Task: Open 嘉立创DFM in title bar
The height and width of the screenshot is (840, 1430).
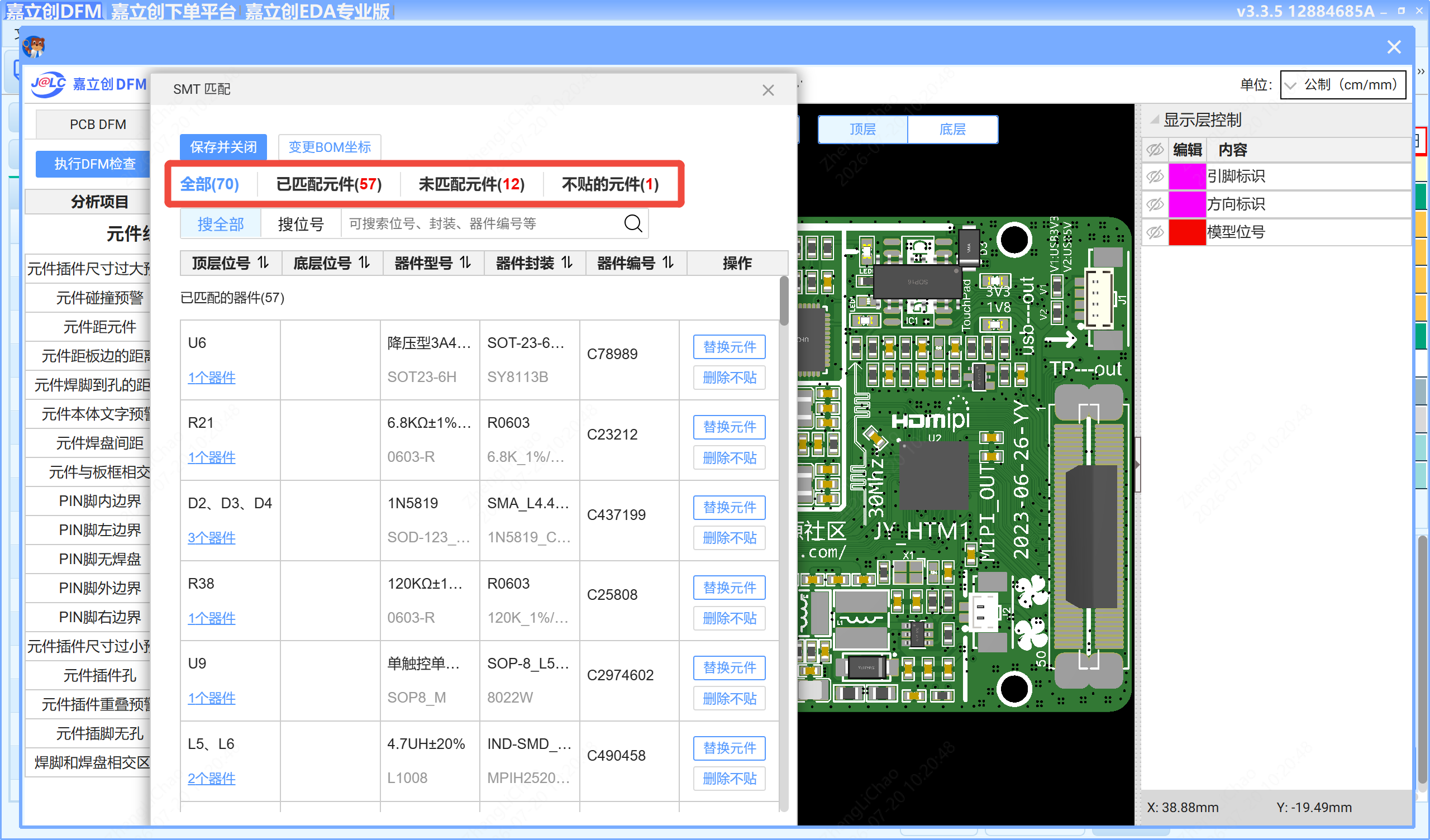Action: (53, 11)
